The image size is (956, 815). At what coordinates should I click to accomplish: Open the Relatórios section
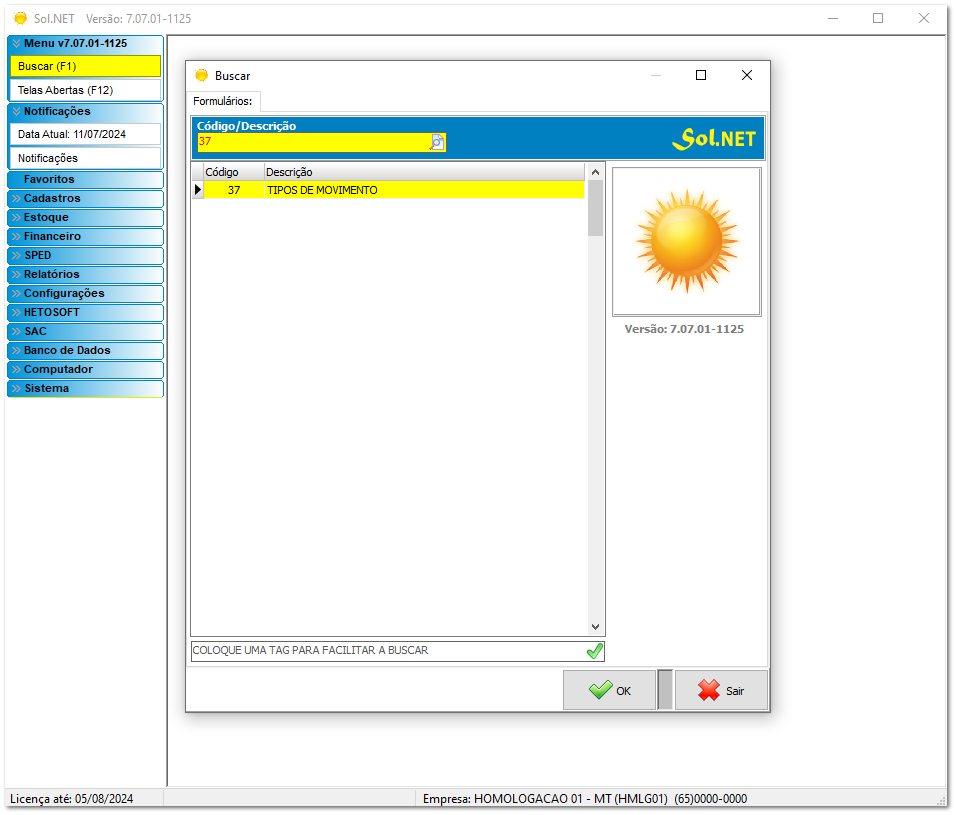84,275
